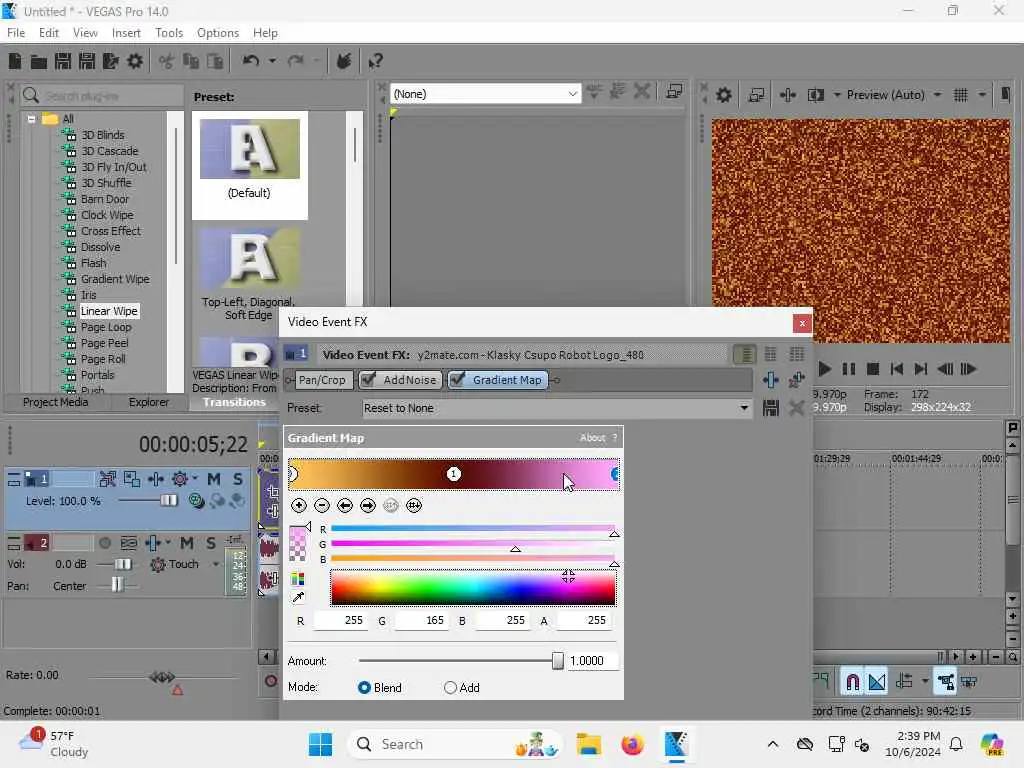Click Stop in the preview transport

click(872, 369)
